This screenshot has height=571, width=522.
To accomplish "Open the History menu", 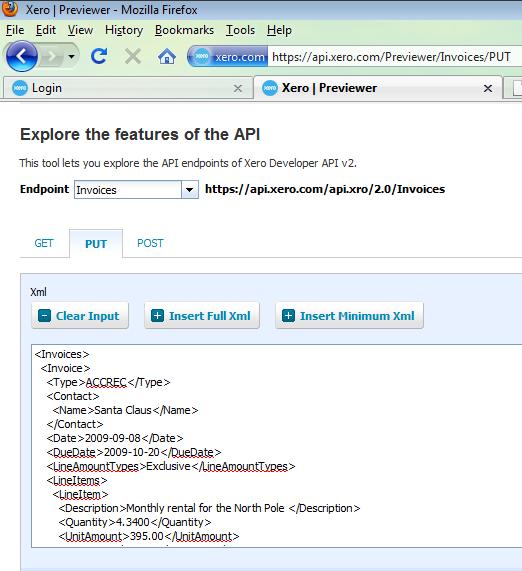I will click(x=124, y=30).
